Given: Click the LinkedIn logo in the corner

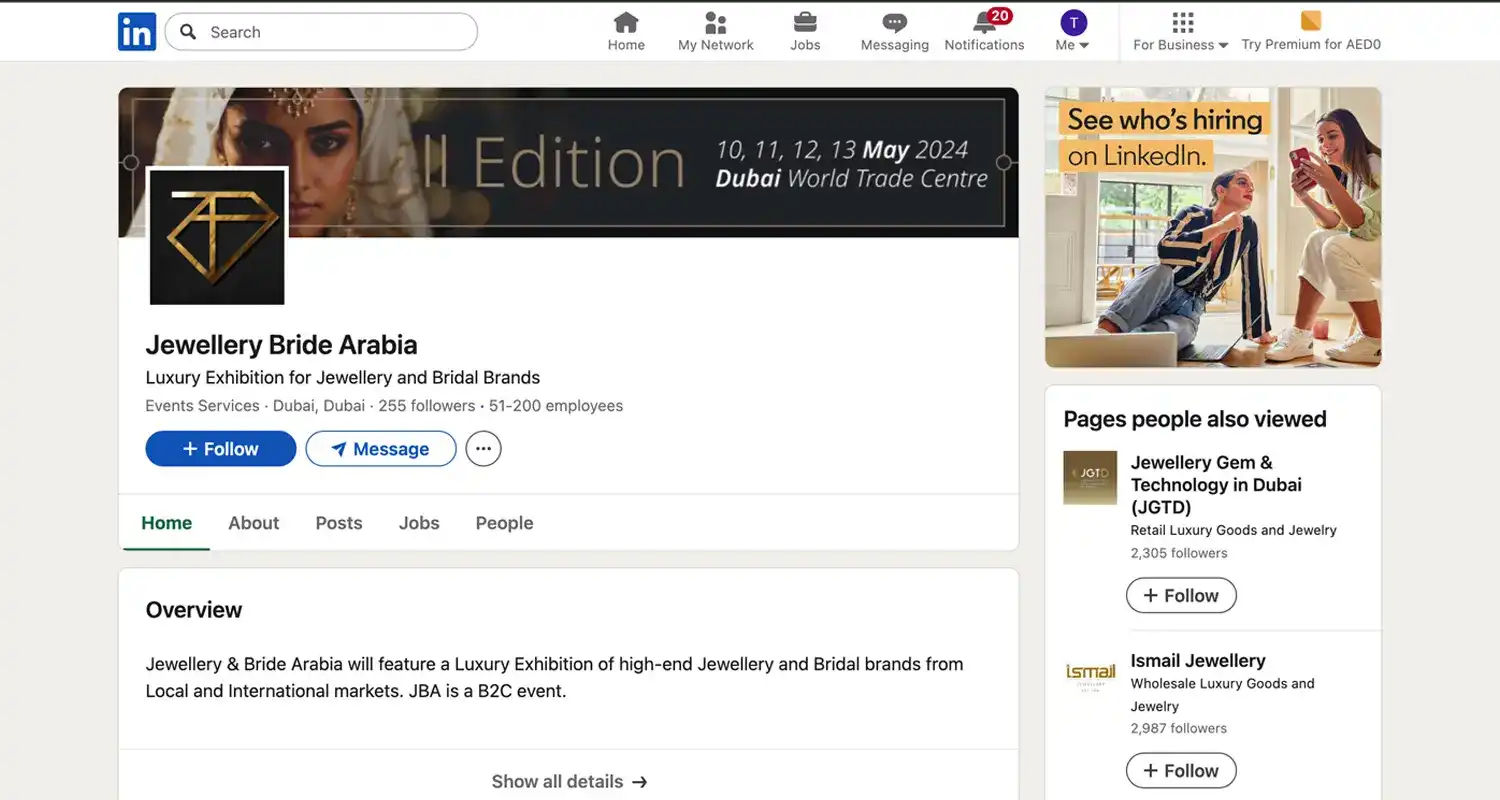Looking at the screenshot, I should click(137, 31).
